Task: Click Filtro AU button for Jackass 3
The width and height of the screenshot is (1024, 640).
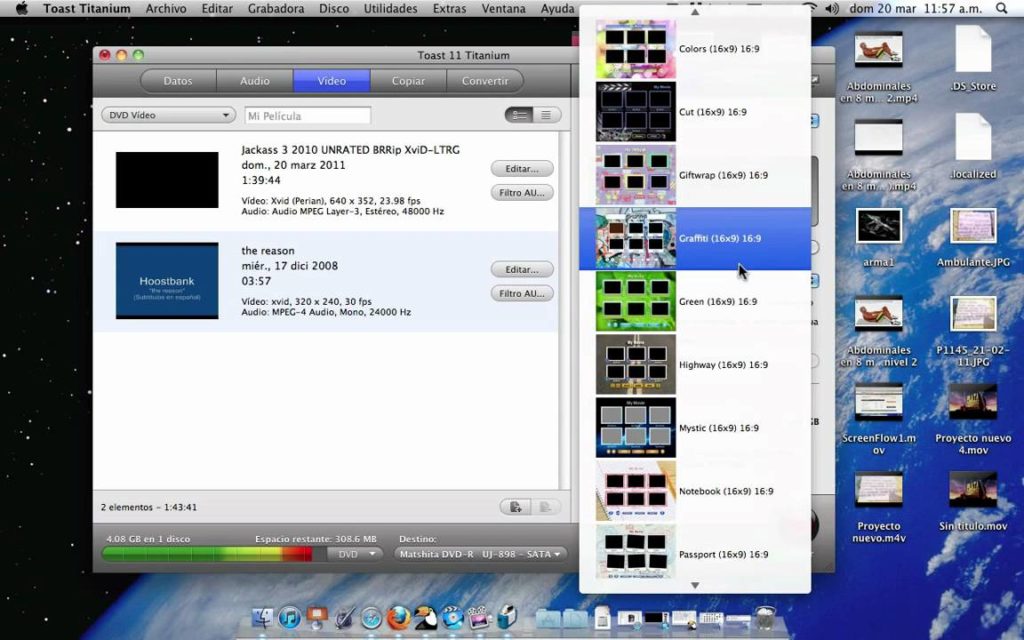Action: click(x=522, y=193)
